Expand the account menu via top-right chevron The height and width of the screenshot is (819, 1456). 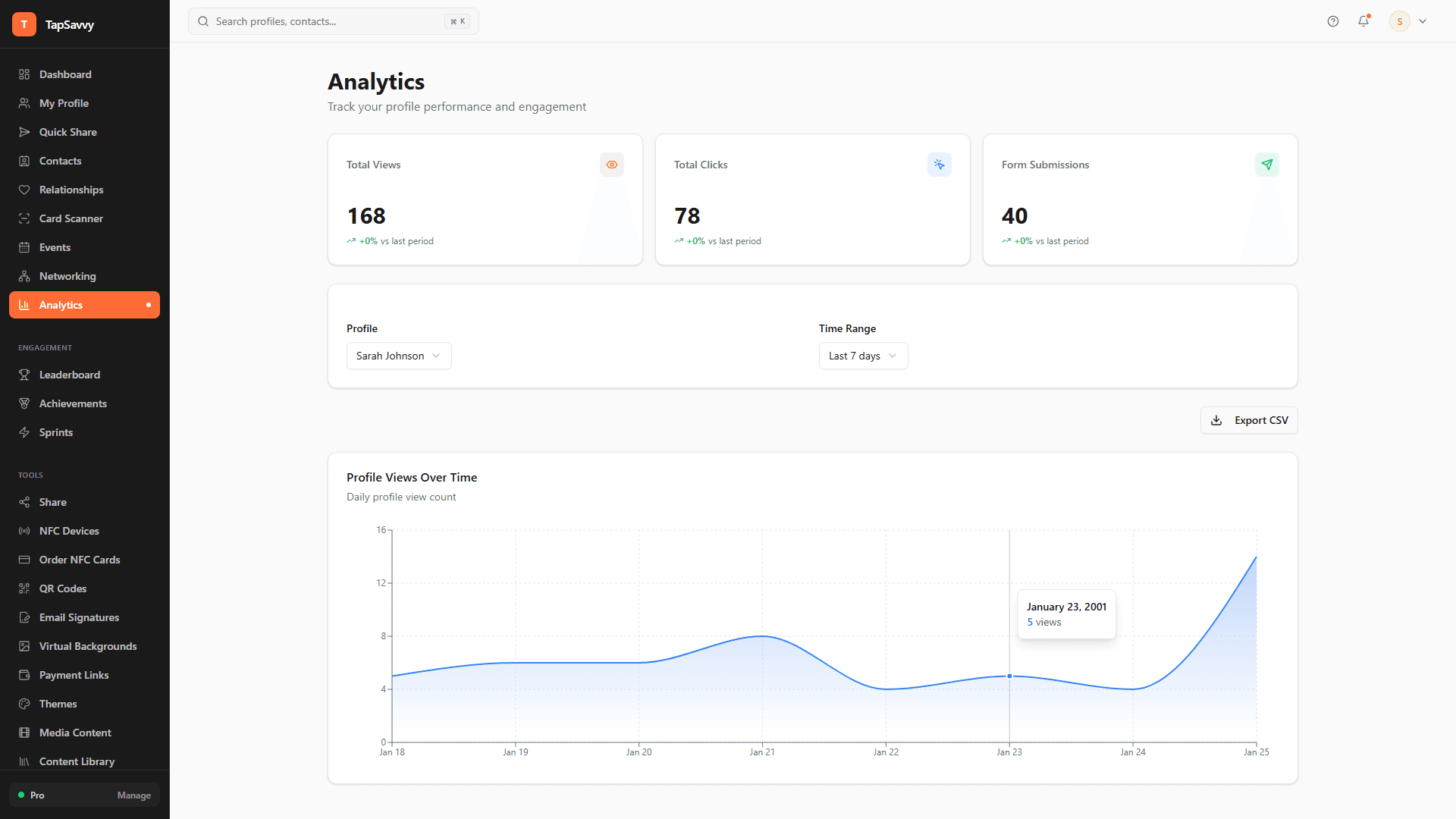point(1423,21)
